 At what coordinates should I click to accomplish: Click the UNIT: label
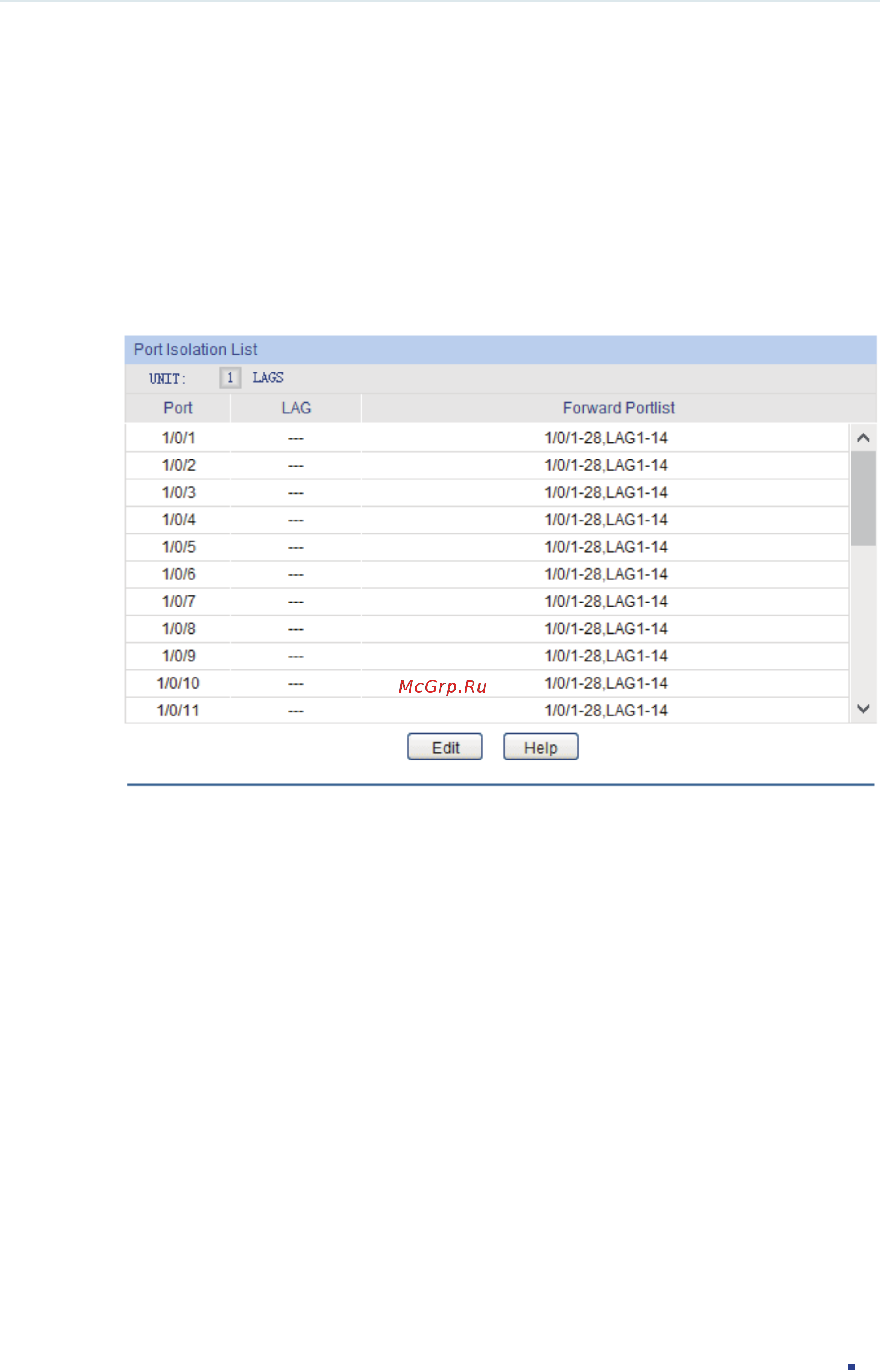[x=168, y=378]
